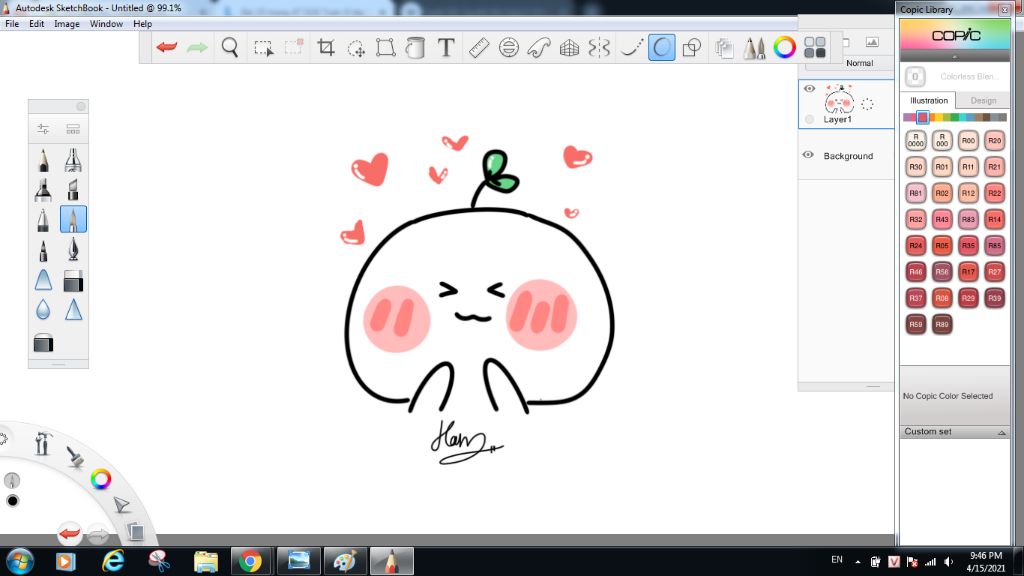Image resolution: width=1024 pixels, height=576 pixels.
Task: Click the add image layer button
Action: tap(872, 42)
